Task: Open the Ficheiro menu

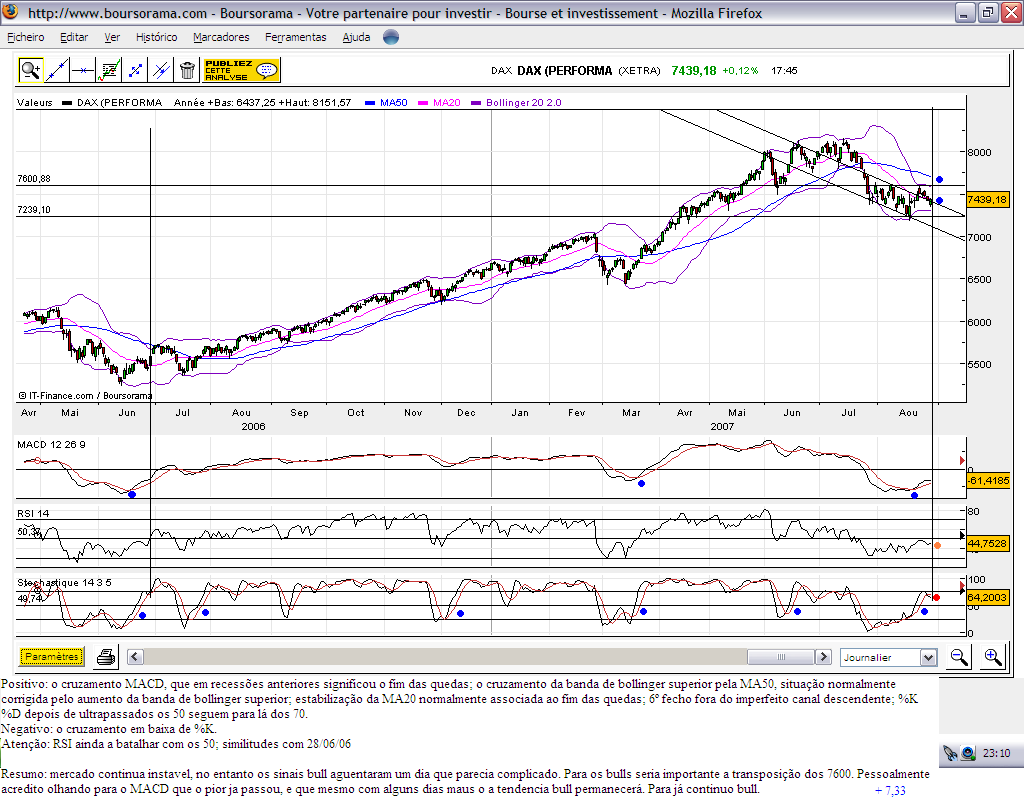Action: pos(25,37)
